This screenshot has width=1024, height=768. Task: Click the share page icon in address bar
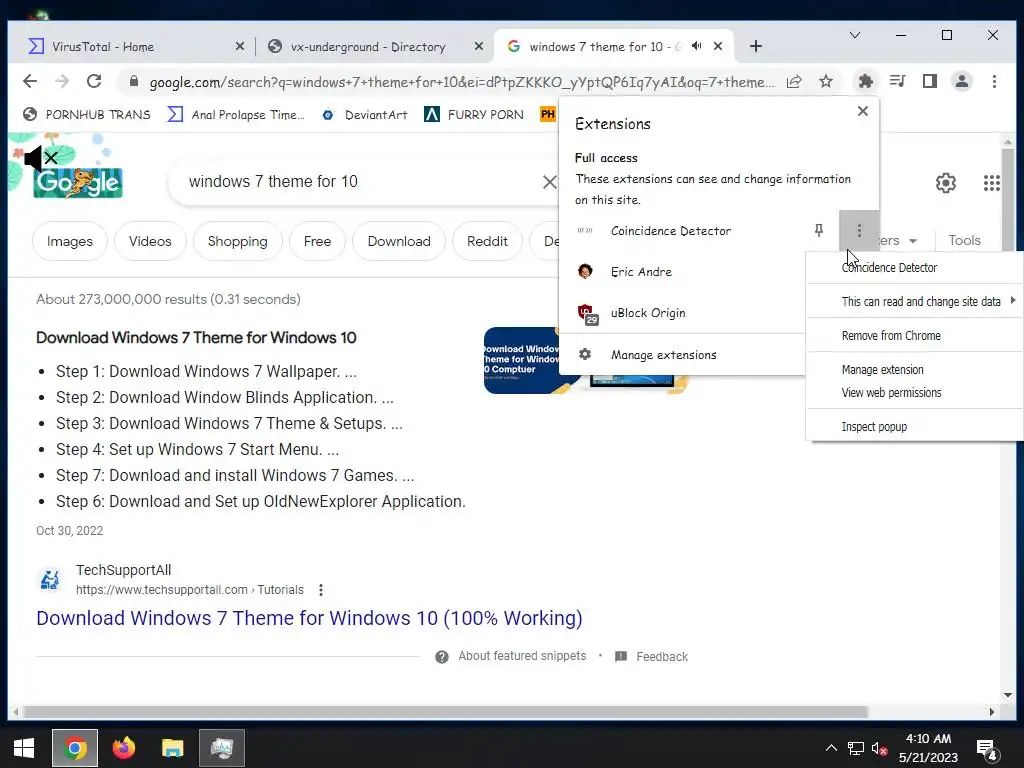coord(794,82)
